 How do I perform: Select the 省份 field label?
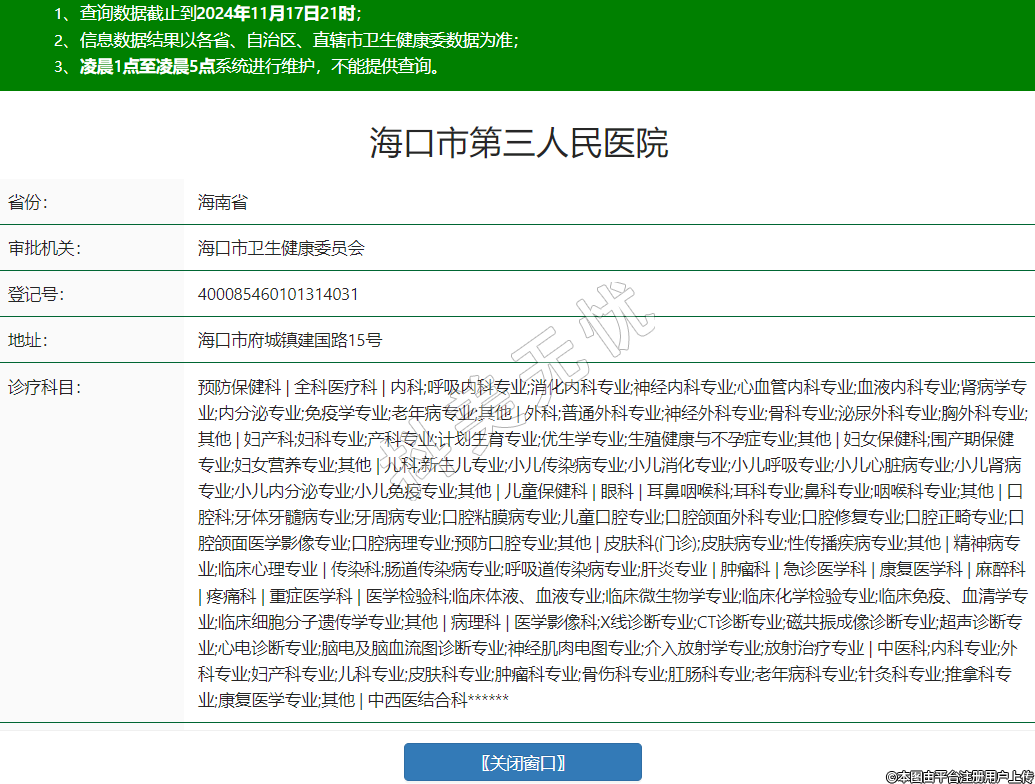(28, 202)
